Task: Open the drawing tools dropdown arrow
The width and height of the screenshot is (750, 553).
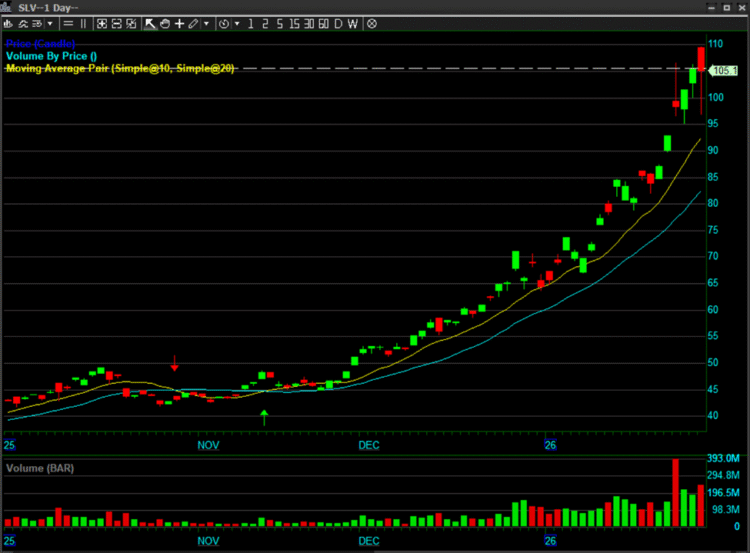Action: point(206,23)
